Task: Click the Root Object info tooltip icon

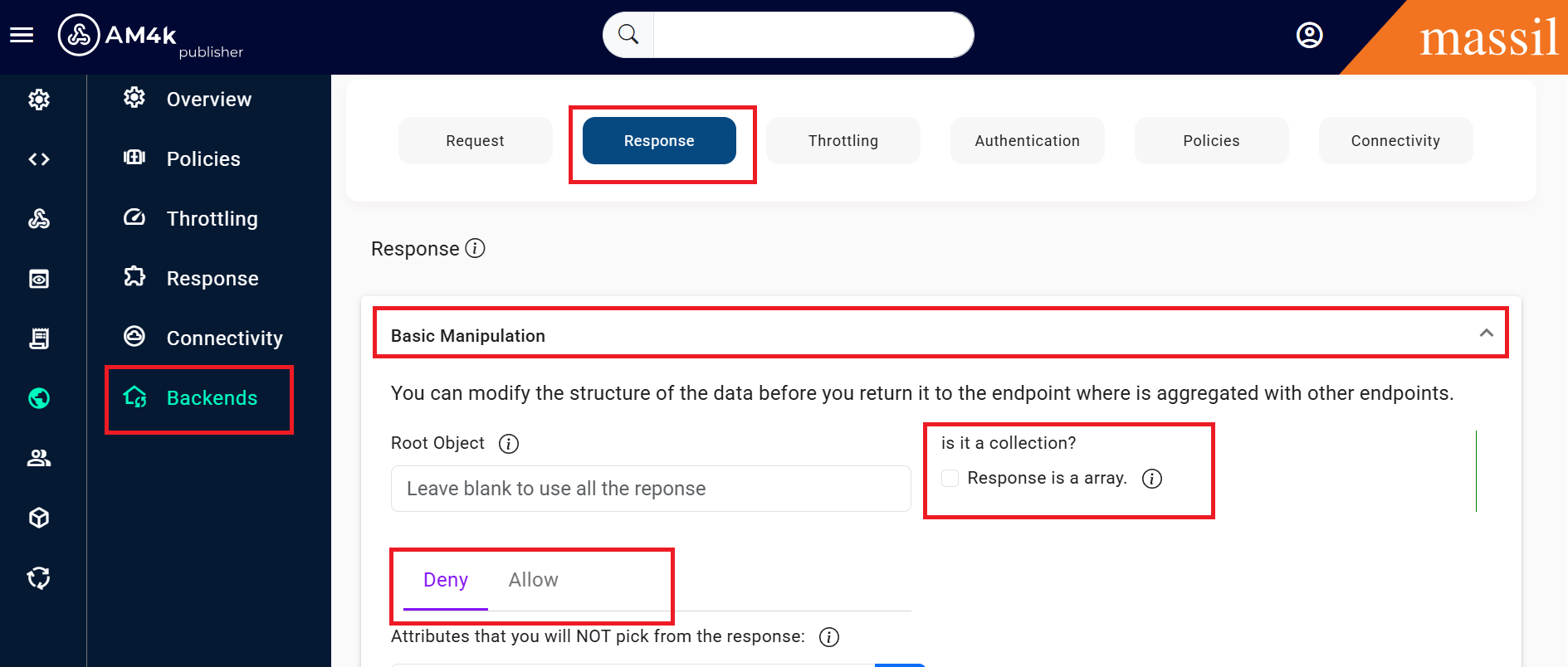Action: [x=508, y=443]
